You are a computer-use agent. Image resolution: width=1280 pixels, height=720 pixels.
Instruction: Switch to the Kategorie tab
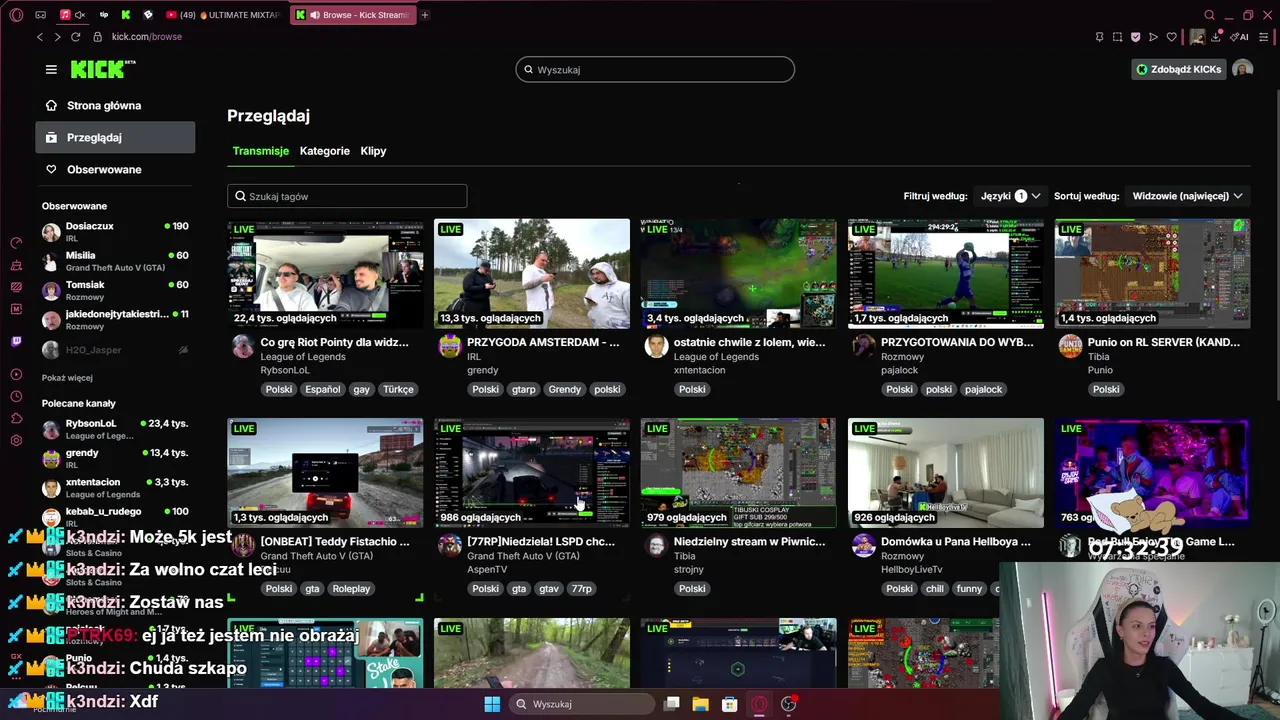(325, 151)
